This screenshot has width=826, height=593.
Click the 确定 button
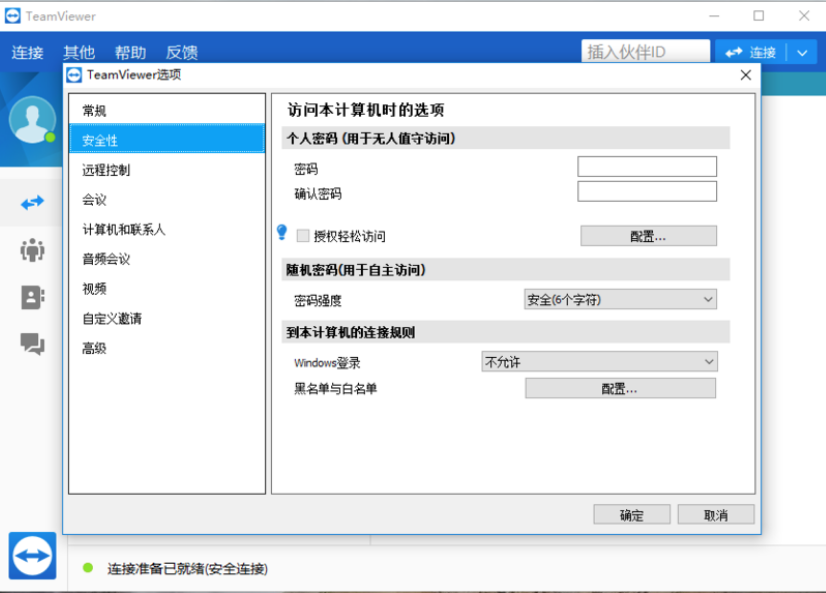(632, 515)
